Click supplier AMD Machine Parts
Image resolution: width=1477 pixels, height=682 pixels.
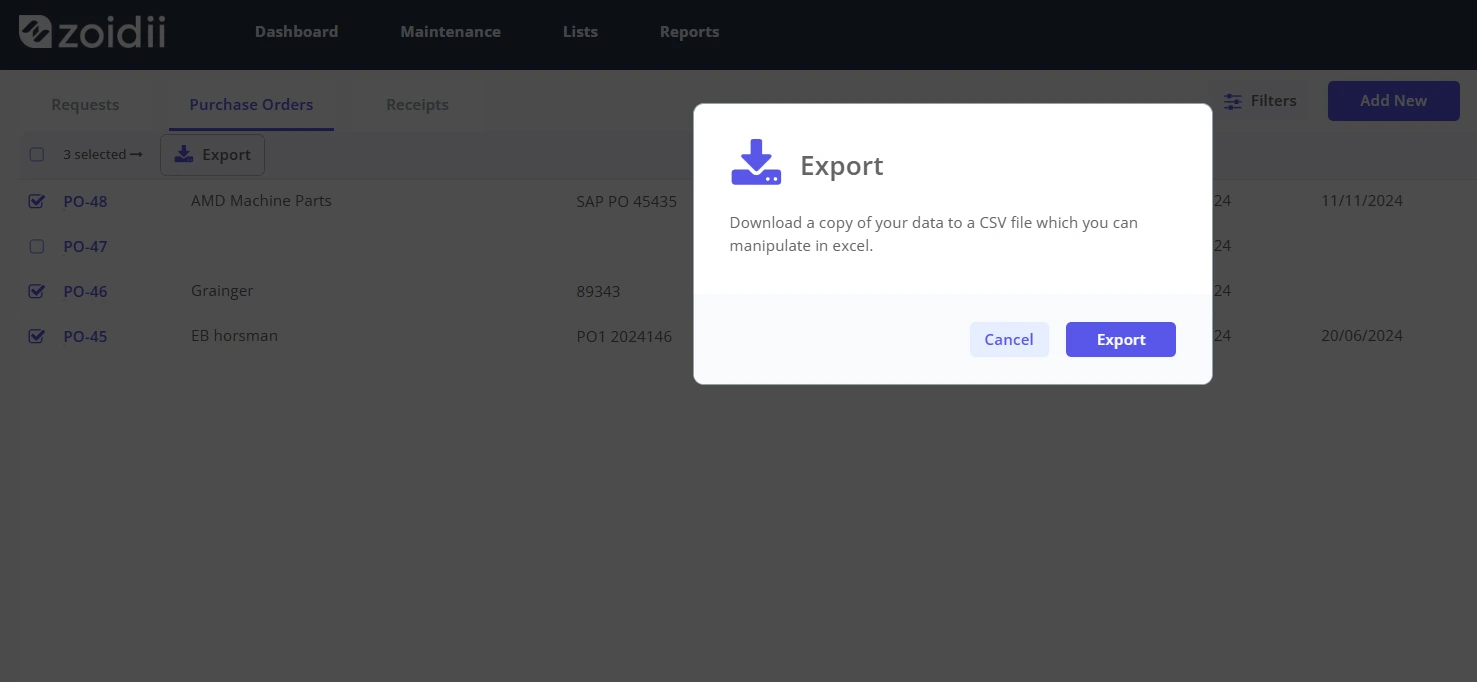(261, 200)
